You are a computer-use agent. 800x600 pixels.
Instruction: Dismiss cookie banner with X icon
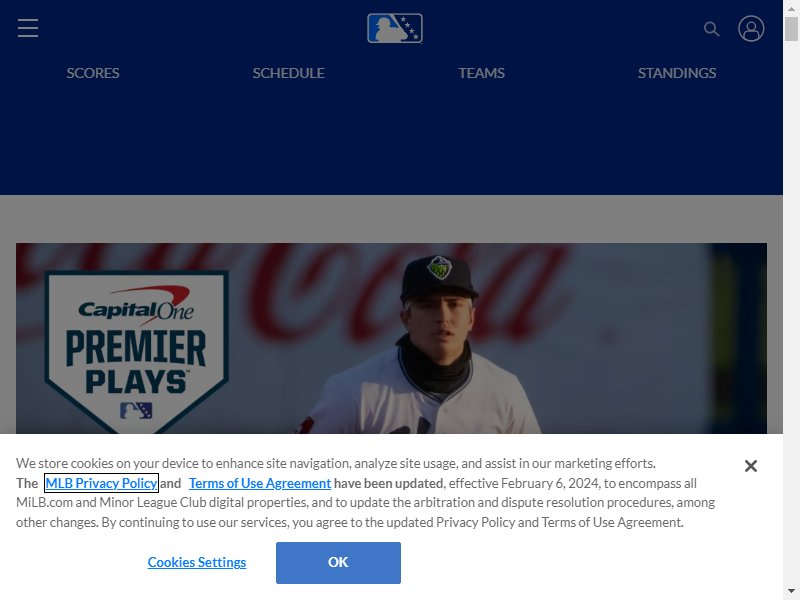coord(751,466)
